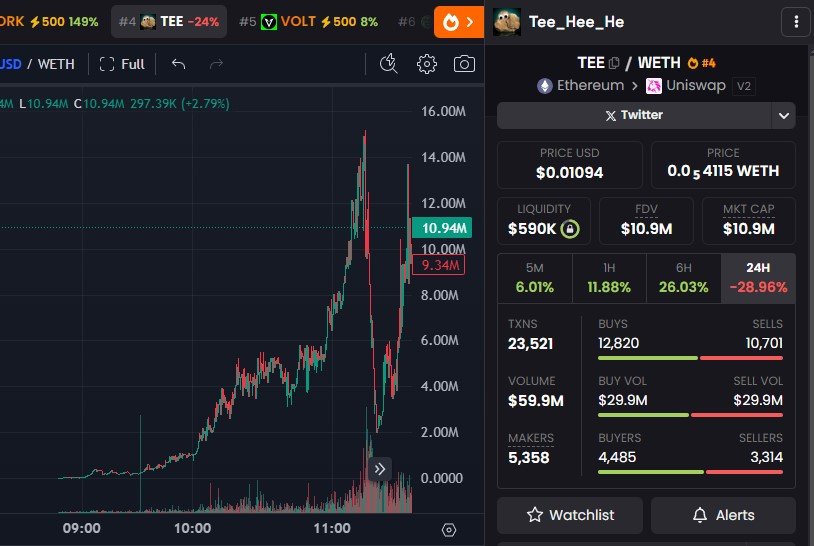Switch chart pricing to WETH
Image resolution: width=814 pixels, height=546 pixels.
pyautogui.click(x=56, y=64)
